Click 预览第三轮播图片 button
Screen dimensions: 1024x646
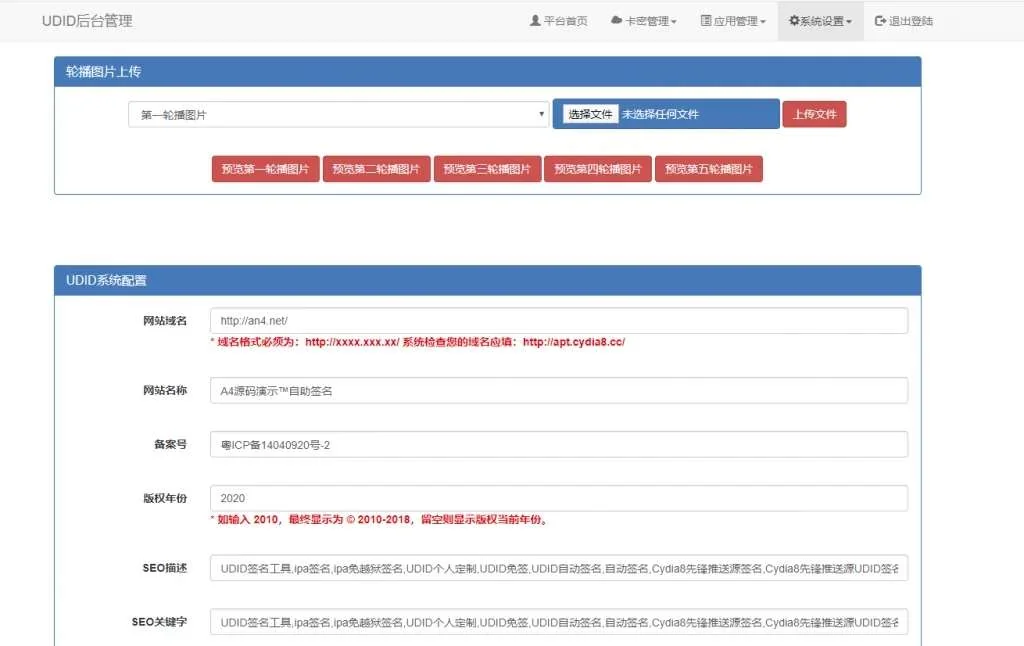(x=487, y=169)
